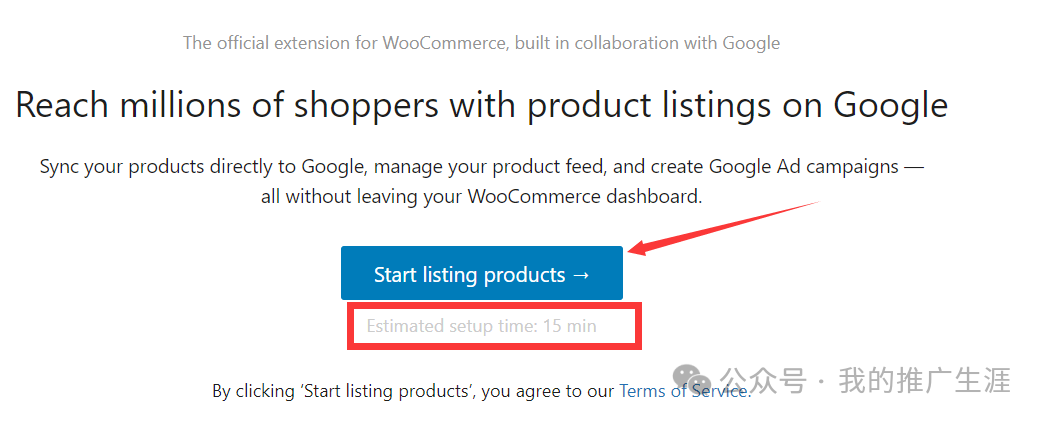The height and width of the screenshot is (423, 1044).
Task: Click the word Google in the headline
Action: [891, 105]
